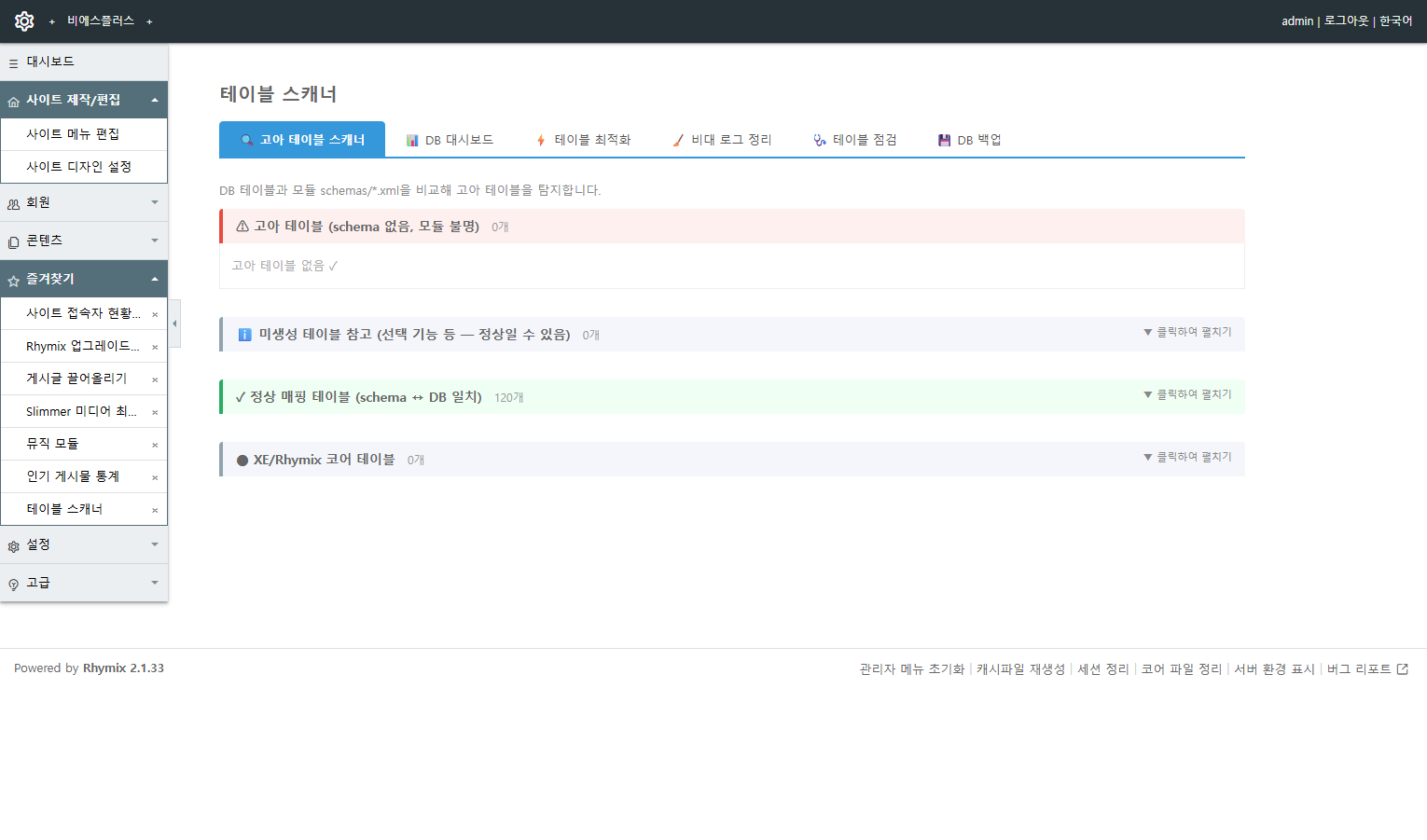Click 세션 정리 in footer
The image size is (1427, 840).
pyautogui.click(x=1103, y=669)
